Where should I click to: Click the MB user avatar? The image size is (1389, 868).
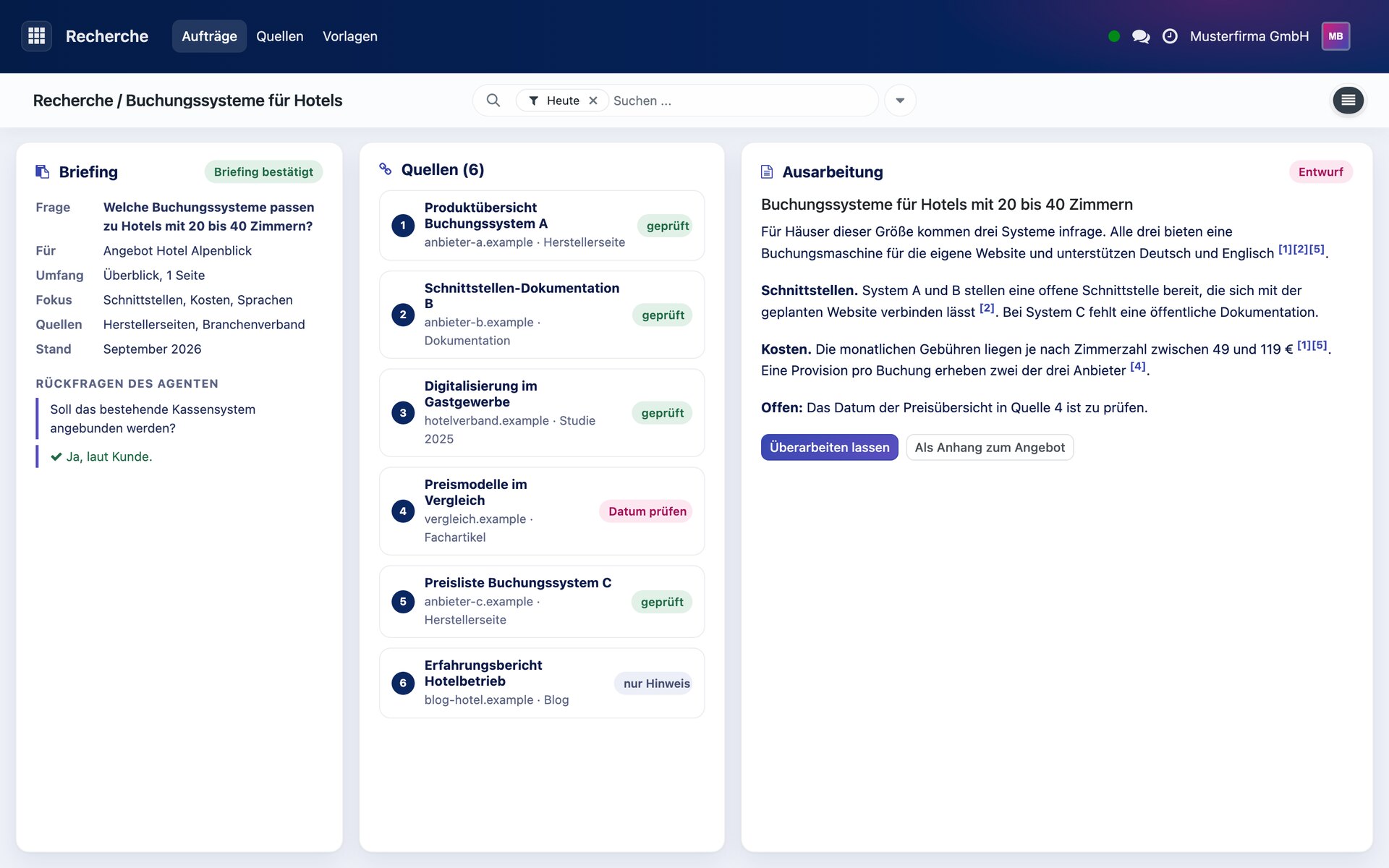[1335, 36]
